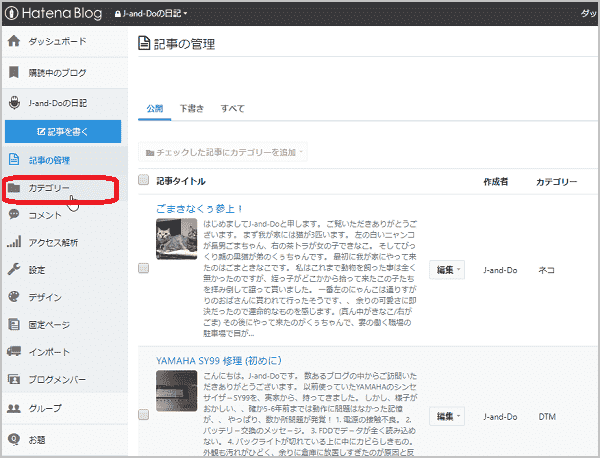Click the 設定 wrench icon
This screenshot has height=458, width=600.
pos(14,269)
